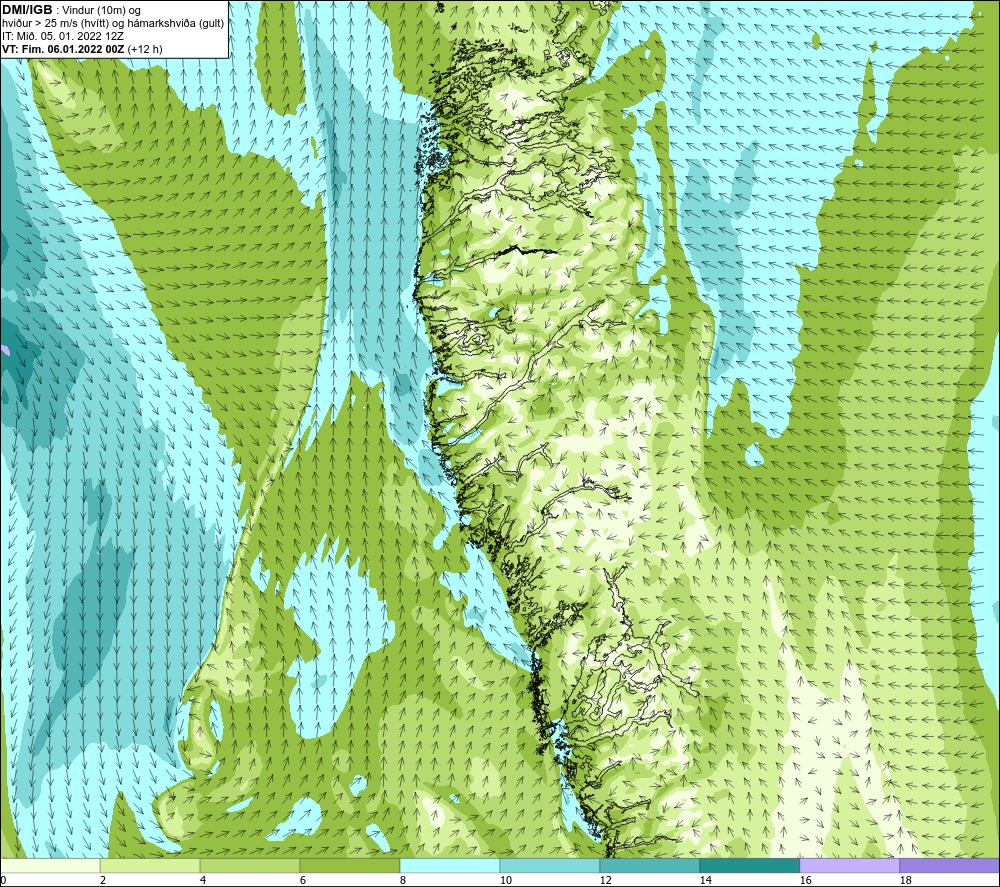
Task: Click the 10–12 m/s cyan legend swatch
Action: pos(550,865)
